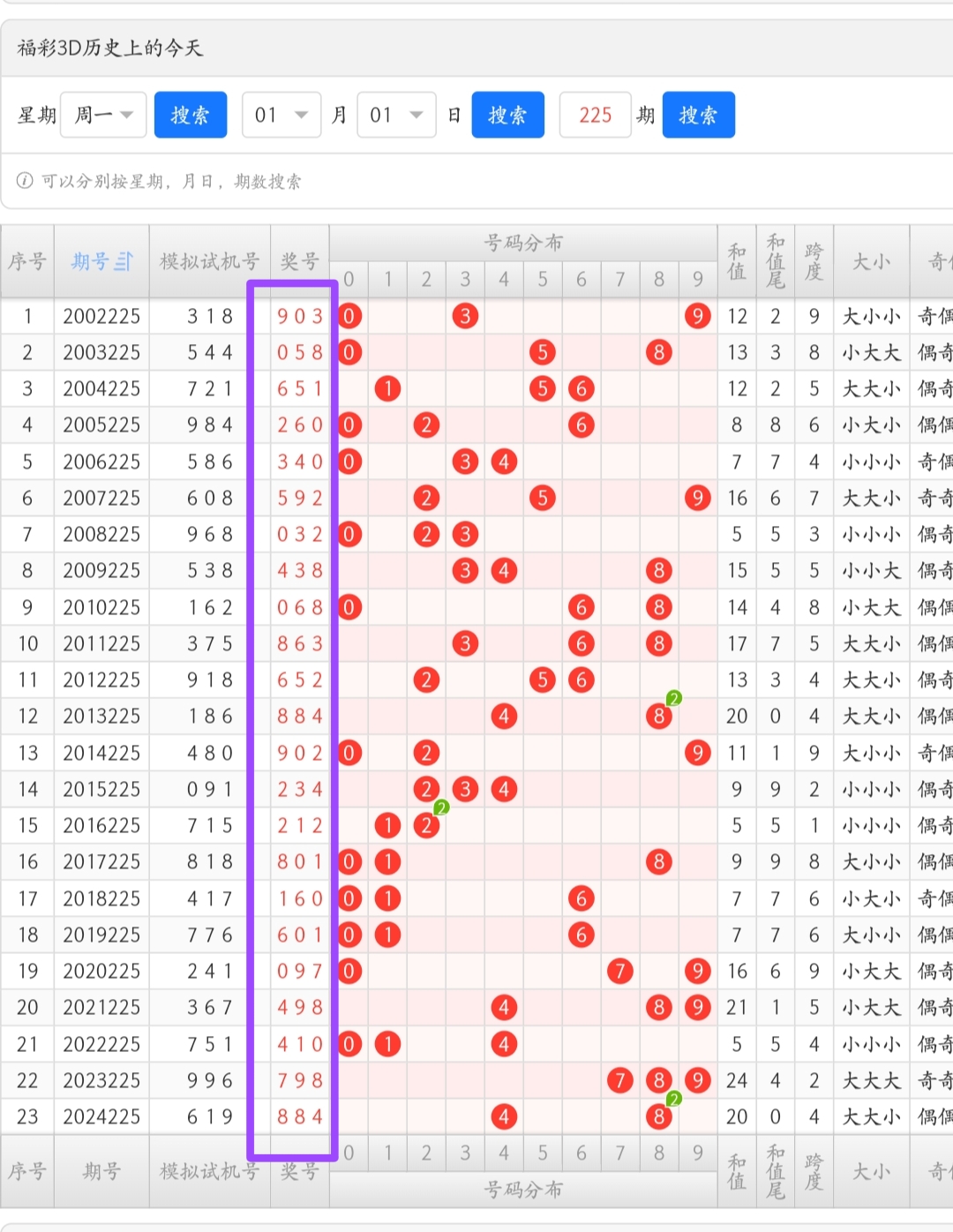Select issue number 2008225

(x=101, y=534)
